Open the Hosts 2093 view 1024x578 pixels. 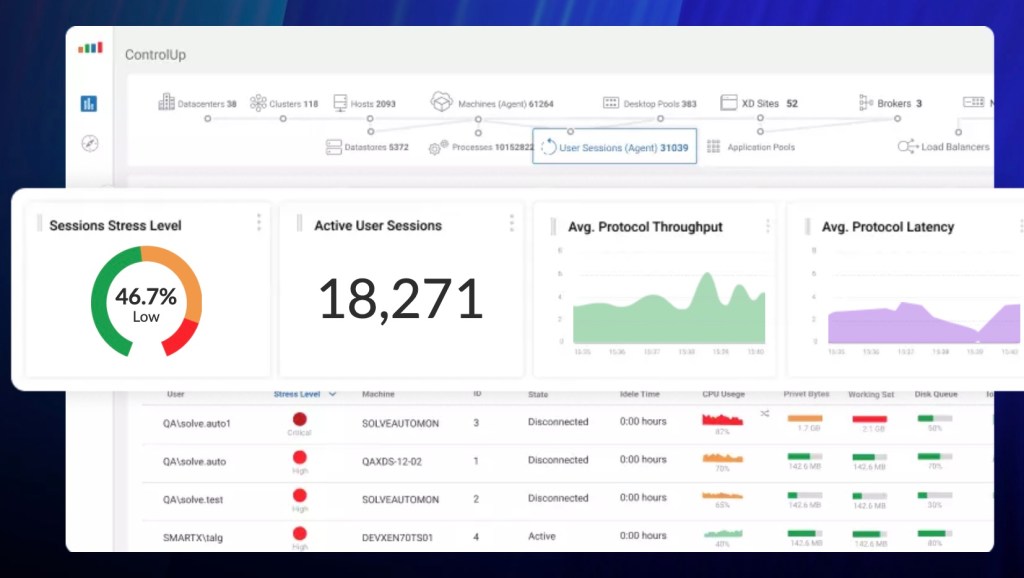coord(373,104)
